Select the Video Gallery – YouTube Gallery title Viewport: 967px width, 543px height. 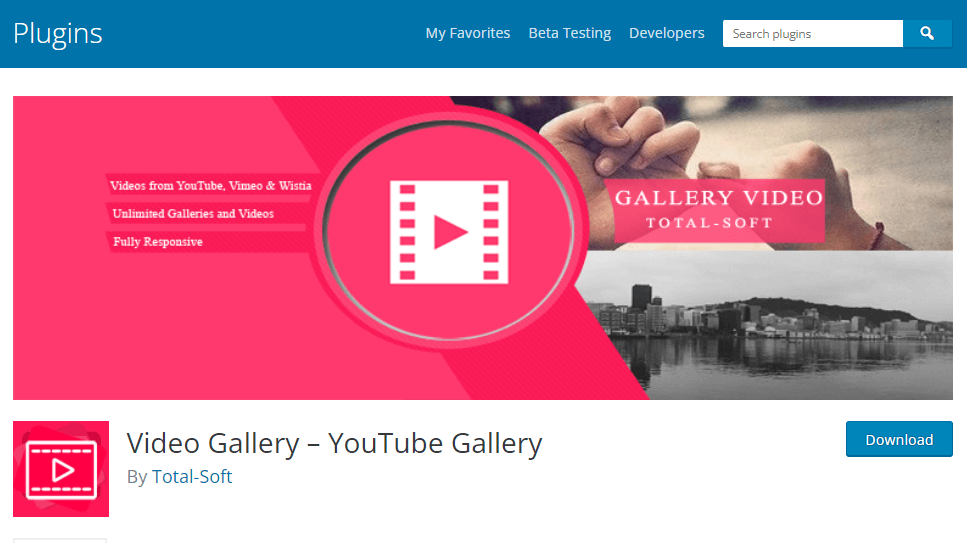pos(334,443)
